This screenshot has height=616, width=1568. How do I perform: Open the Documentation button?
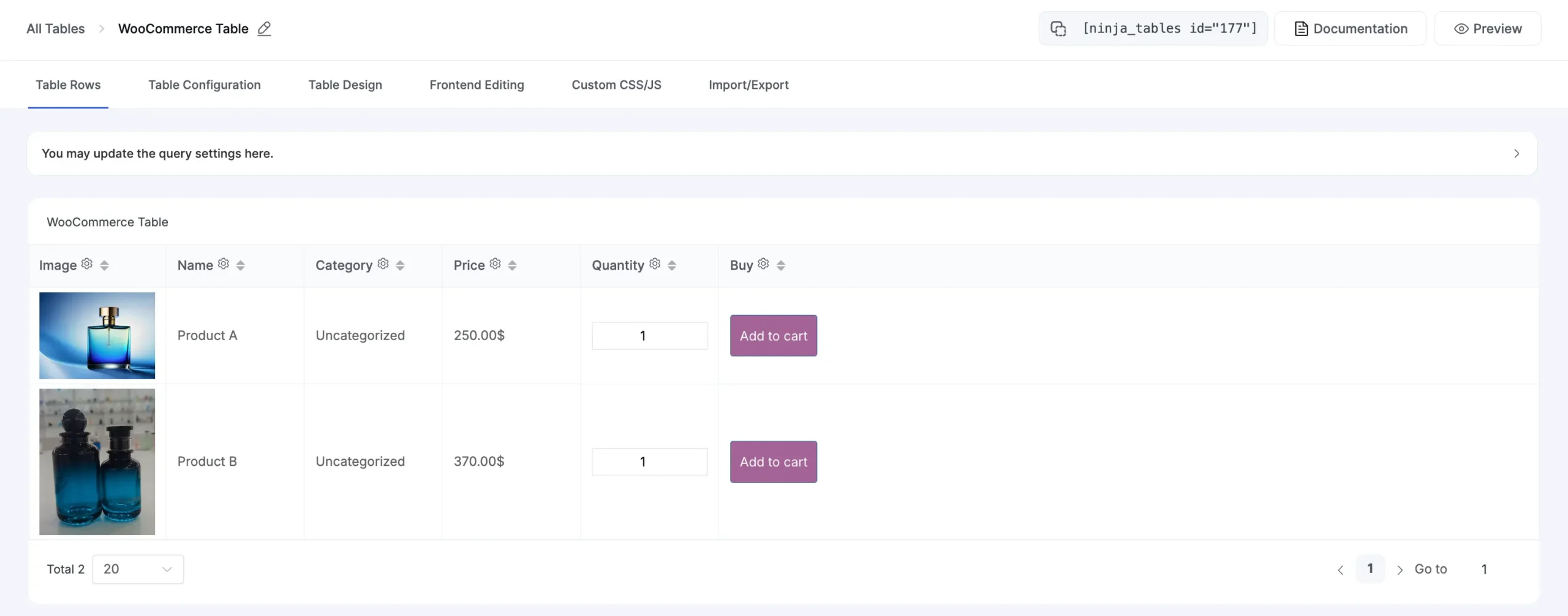pos(1351,29)
